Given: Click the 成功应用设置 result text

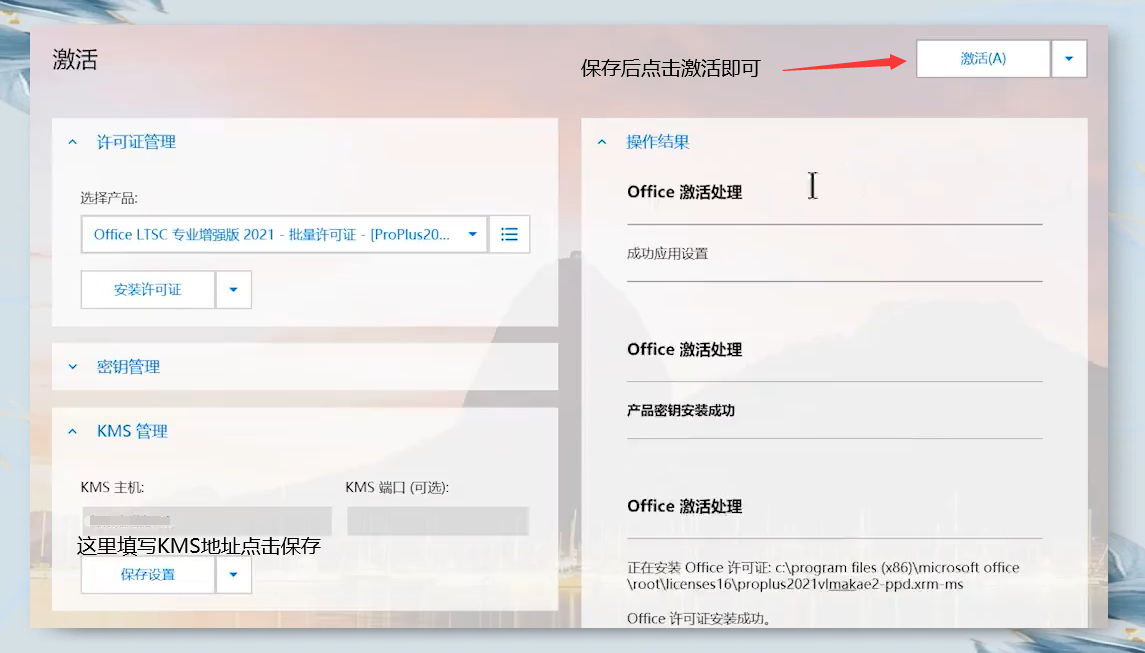Looking at the screenshot, I should pyautogui.click(x=667, y=253).
